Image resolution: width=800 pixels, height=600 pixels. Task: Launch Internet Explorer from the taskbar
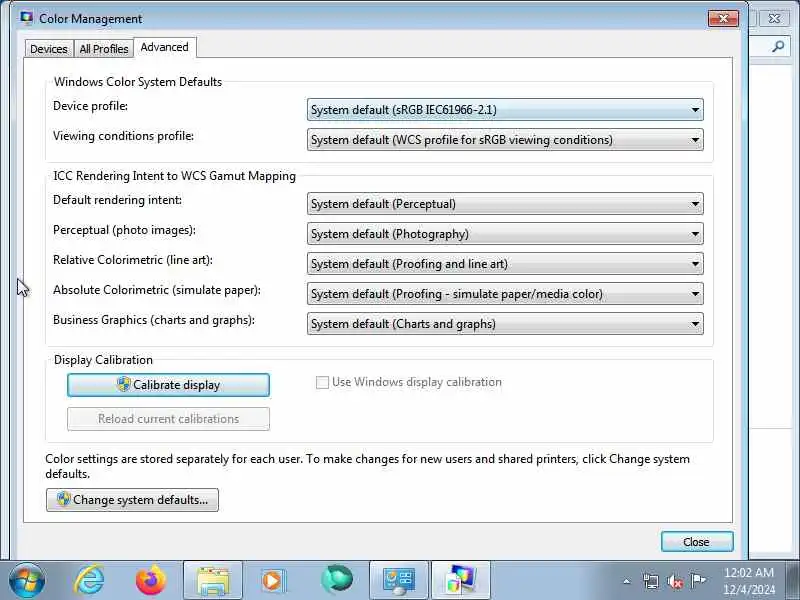click(x=89, y=580)
